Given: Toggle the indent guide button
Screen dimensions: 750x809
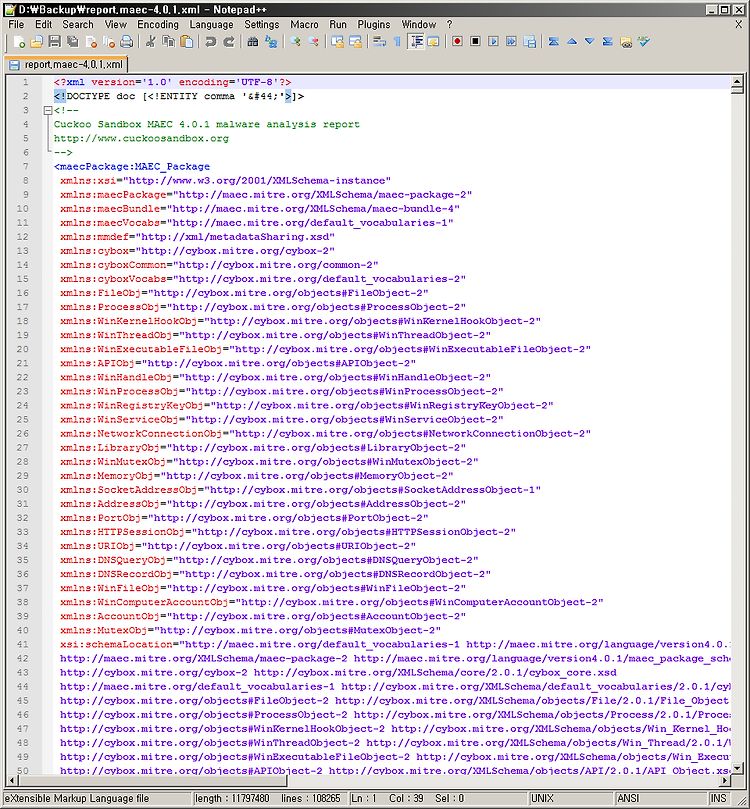Looking at the screenshot, I should pos(416,42).
